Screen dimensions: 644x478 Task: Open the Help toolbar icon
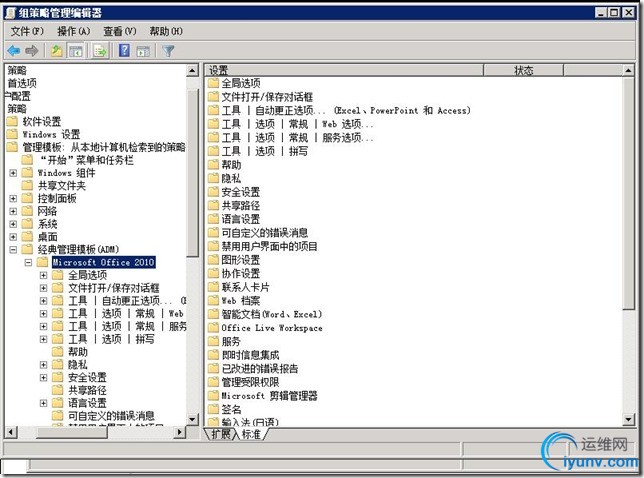click(x=124, y=51)
